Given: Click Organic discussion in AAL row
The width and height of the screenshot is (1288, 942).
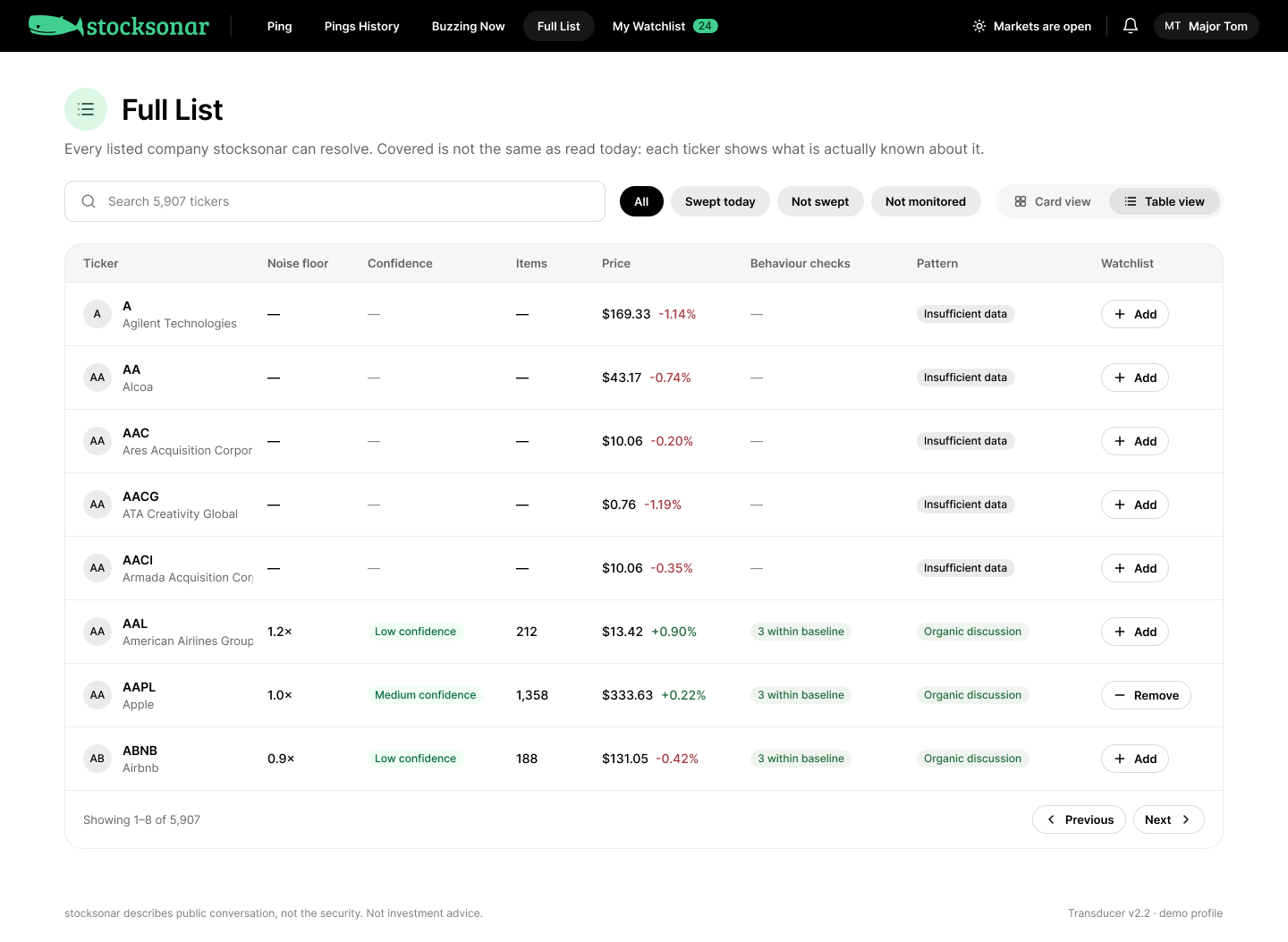Looking at the screenshot, I should (973, 632).
